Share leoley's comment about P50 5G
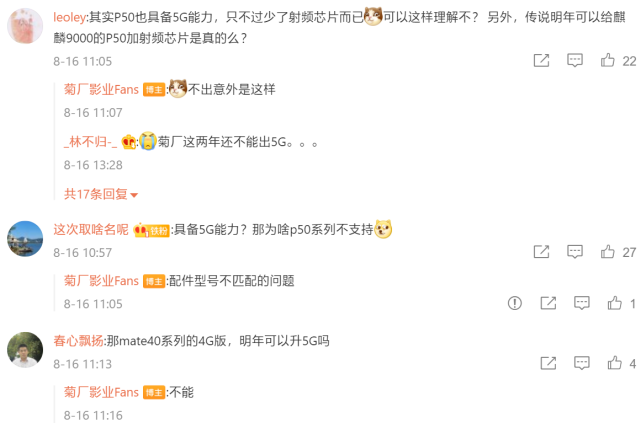Viewport: 641px width, 423px height. (x=541, y=60)
